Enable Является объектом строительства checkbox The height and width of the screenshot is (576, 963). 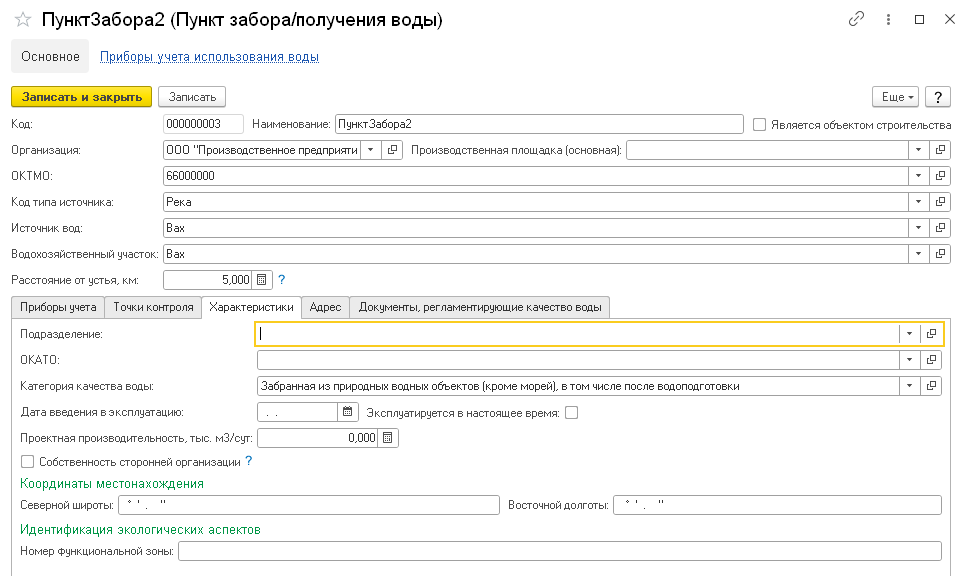(x=760, y=124)
